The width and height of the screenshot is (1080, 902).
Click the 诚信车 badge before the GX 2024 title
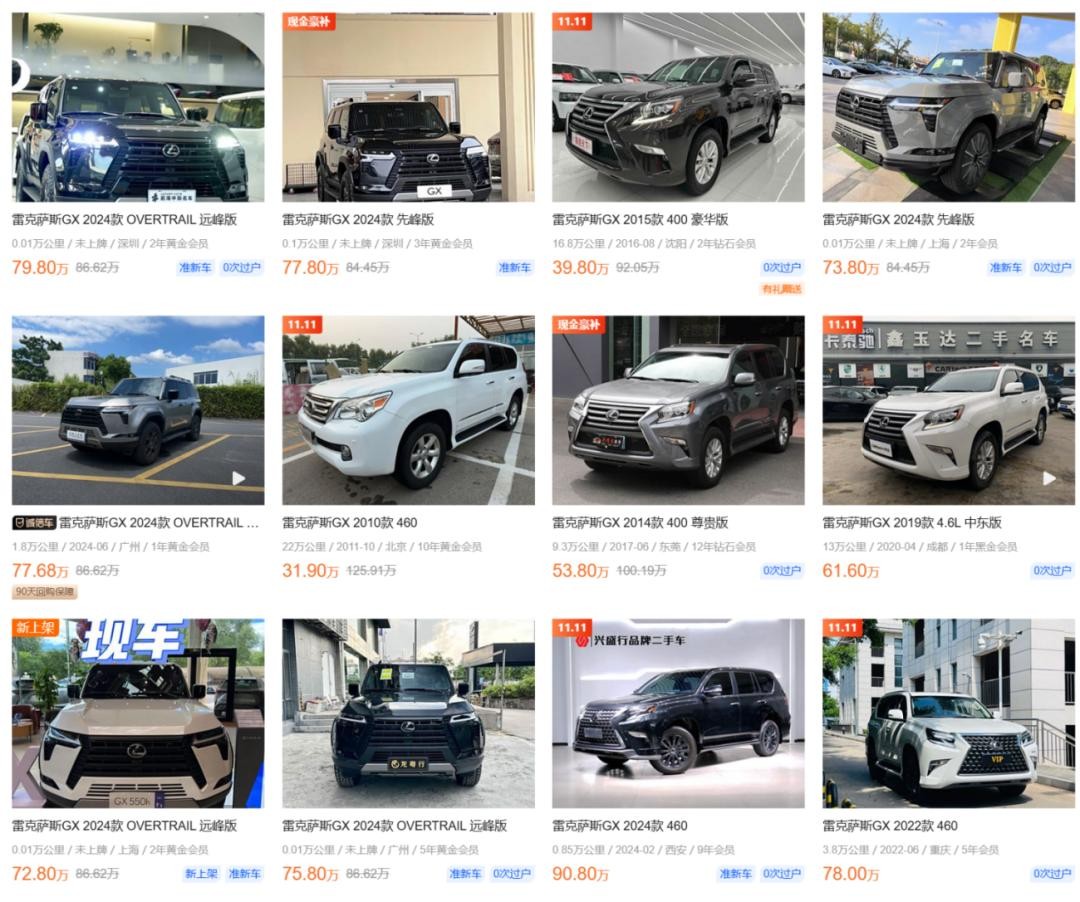pyautogui.click(x=34, y=523)
